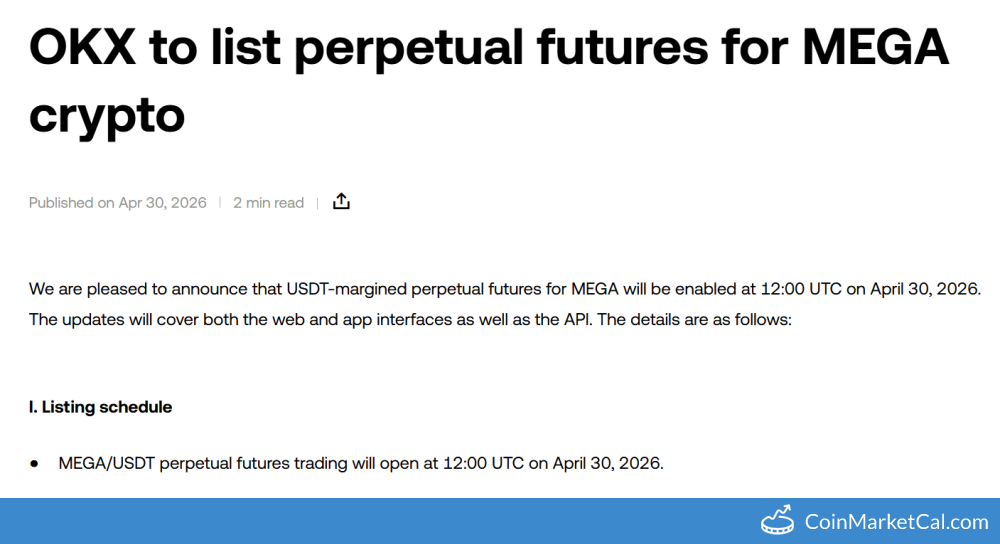The image size is (1000, 544).
Task: Open the CoinMarketCal.com watermark link
Action: (x=896, y=522)
